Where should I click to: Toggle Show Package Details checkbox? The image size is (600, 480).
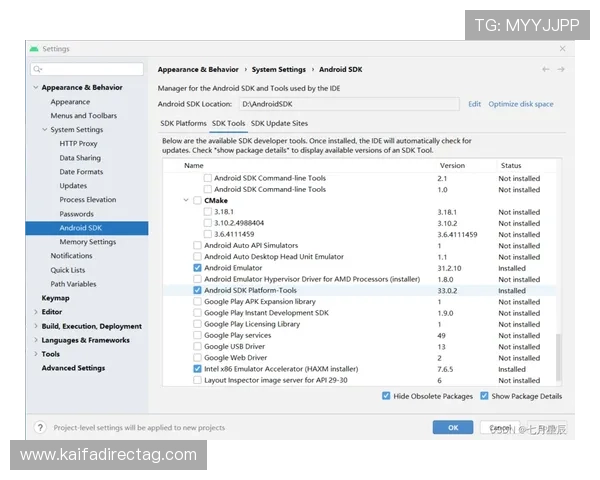[x=484, y=396]
